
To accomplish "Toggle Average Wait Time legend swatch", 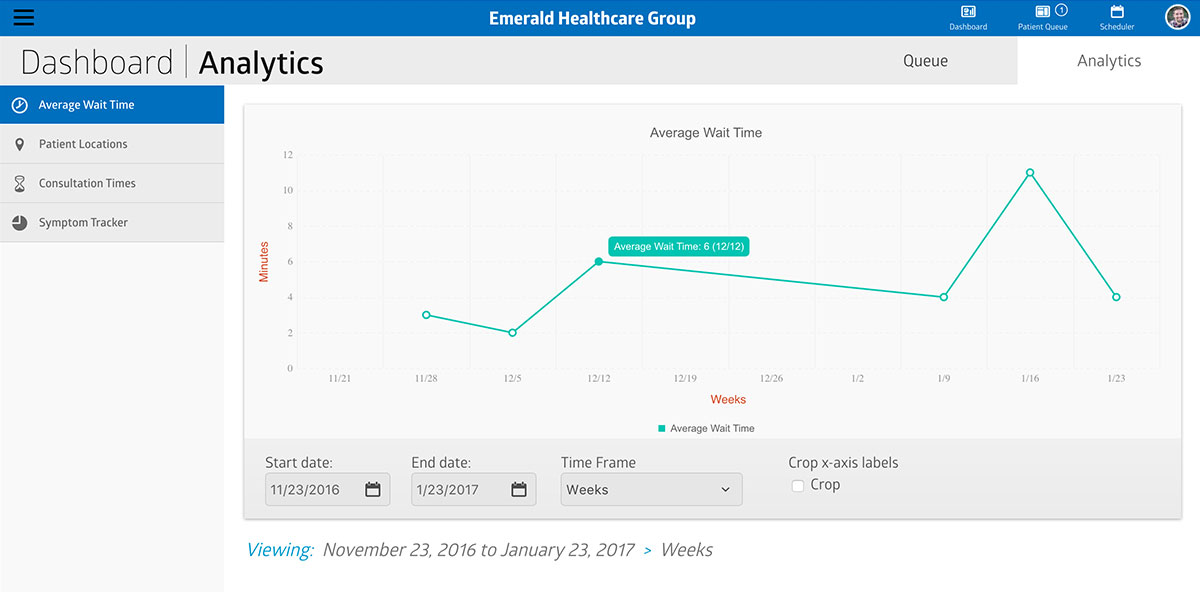I will pos(661,428).
